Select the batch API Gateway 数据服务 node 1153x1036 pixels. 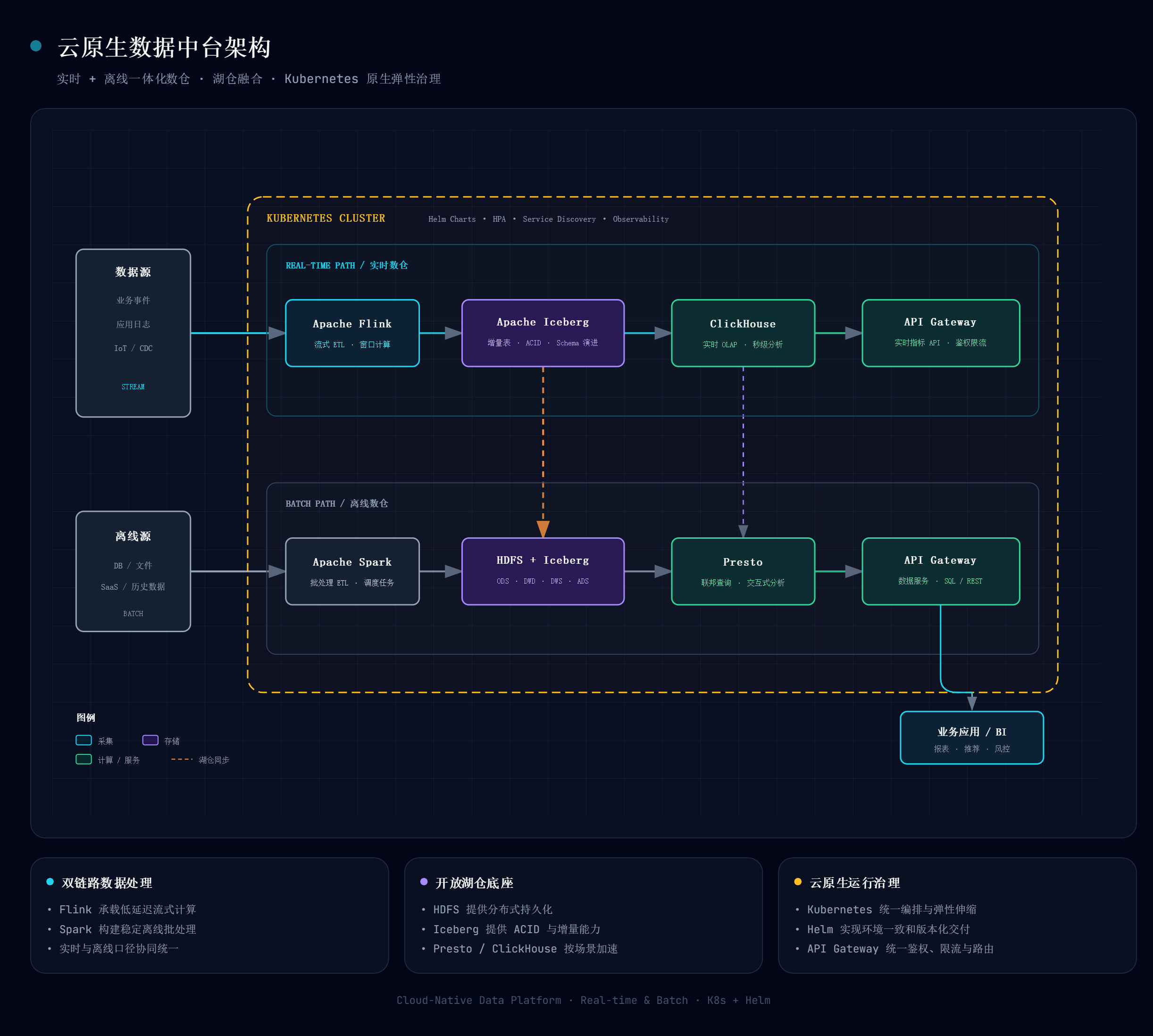pyautogui.click(x=941, y=571)
